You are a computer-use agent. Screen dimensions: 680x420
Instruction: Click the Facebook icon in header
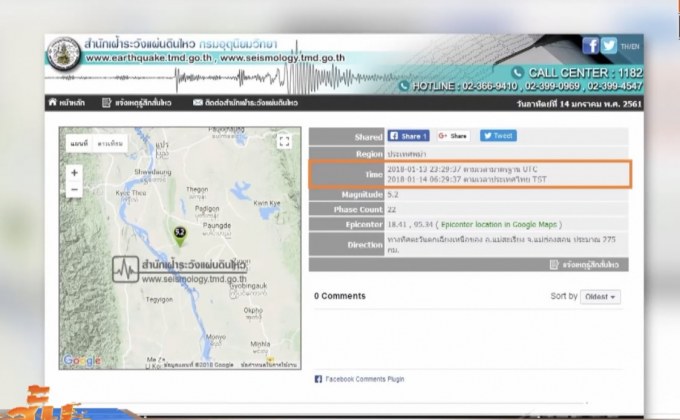point(591,45)
